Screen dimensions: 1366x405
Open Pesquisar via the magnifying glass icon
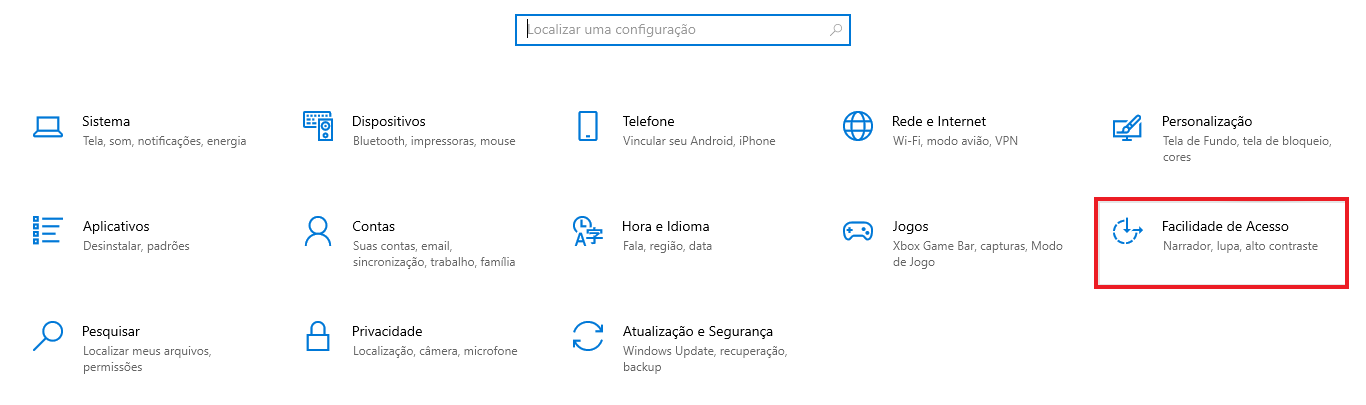tap(47, 336)
